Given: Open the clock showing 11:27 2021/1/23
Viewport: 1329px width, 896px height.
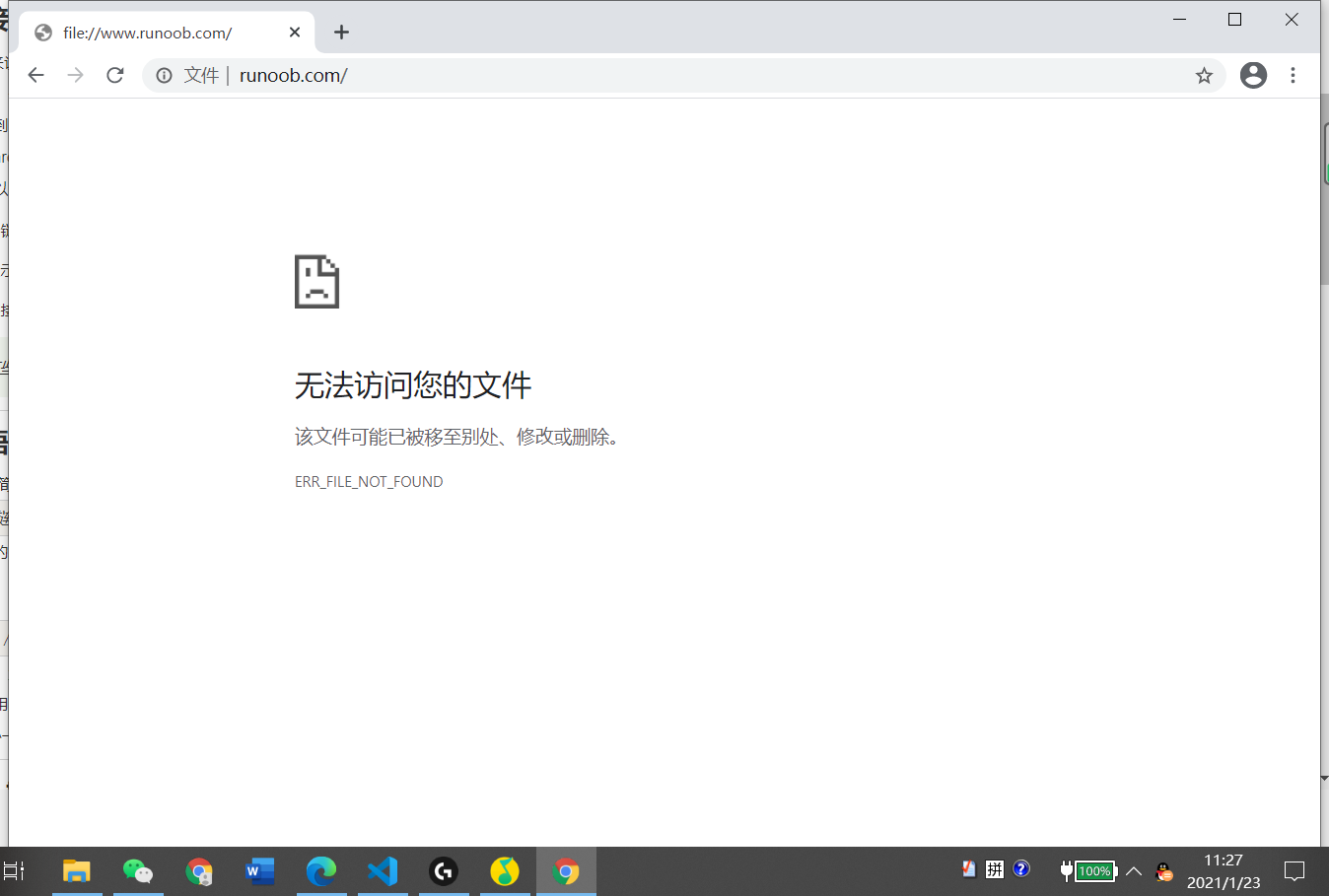Looking at the screenshot, I should pyautogui.click(x=1224, y=871).
